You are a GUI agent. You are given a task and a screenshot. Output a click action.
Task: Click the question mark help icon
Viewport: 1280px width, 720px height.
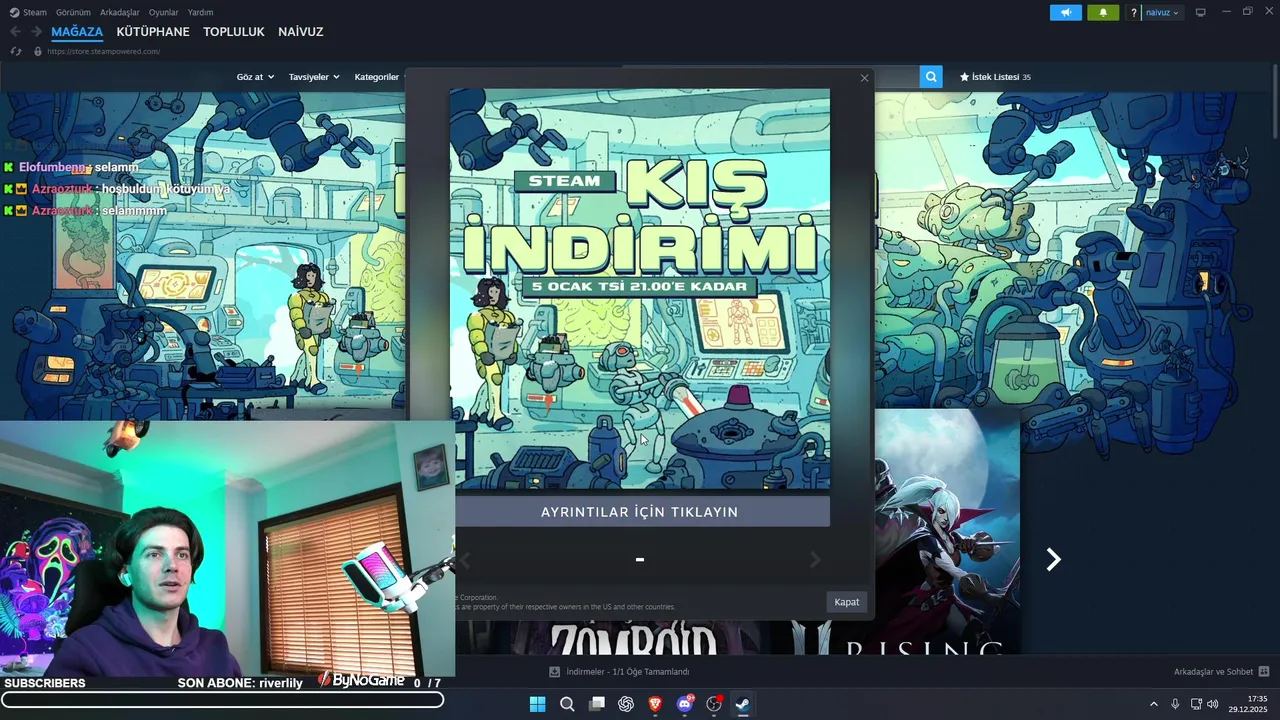(x=1134, y=12)
